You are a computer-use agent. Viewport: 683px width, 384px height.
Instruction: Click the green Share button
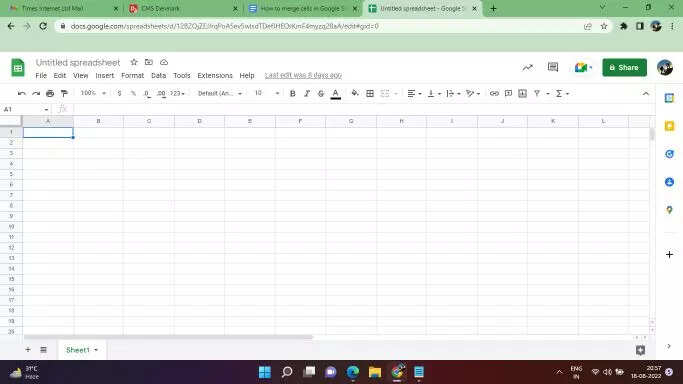click(624, 67)
